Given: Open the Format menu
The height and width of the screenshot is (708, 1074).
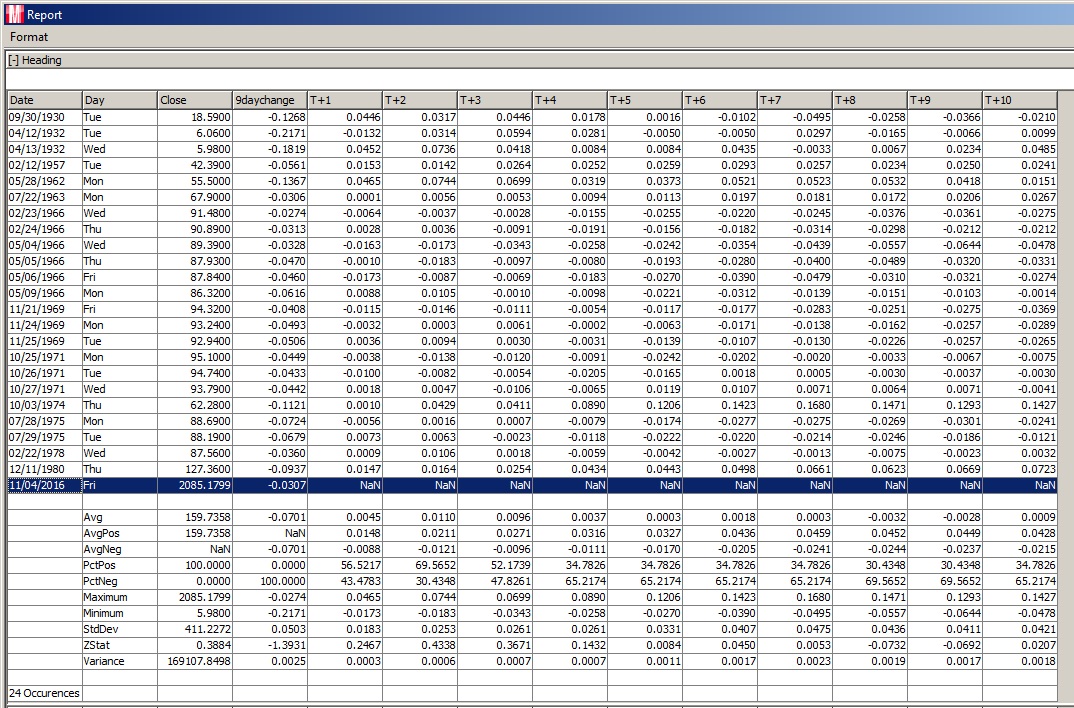Looking at the screenshot, I should tap(29, 37).
